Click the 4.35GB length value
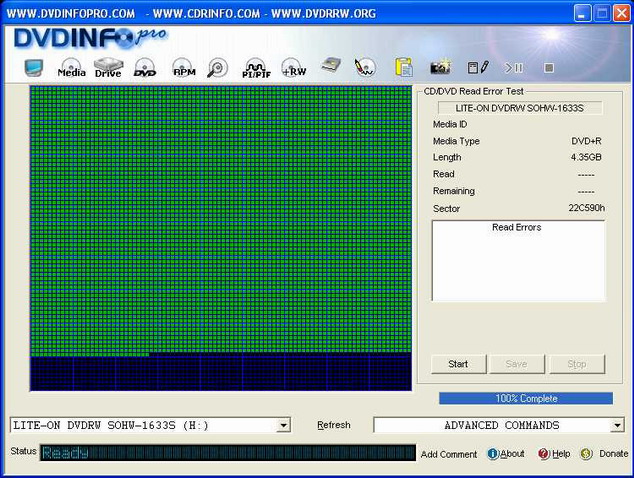This screenshot has width=634, height=478. (x=586, y=157)
